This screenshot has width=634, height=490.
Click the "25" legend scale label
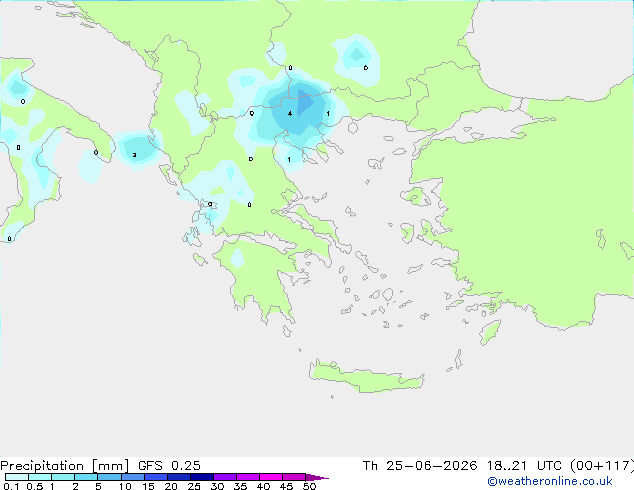(x=194, y=486)
